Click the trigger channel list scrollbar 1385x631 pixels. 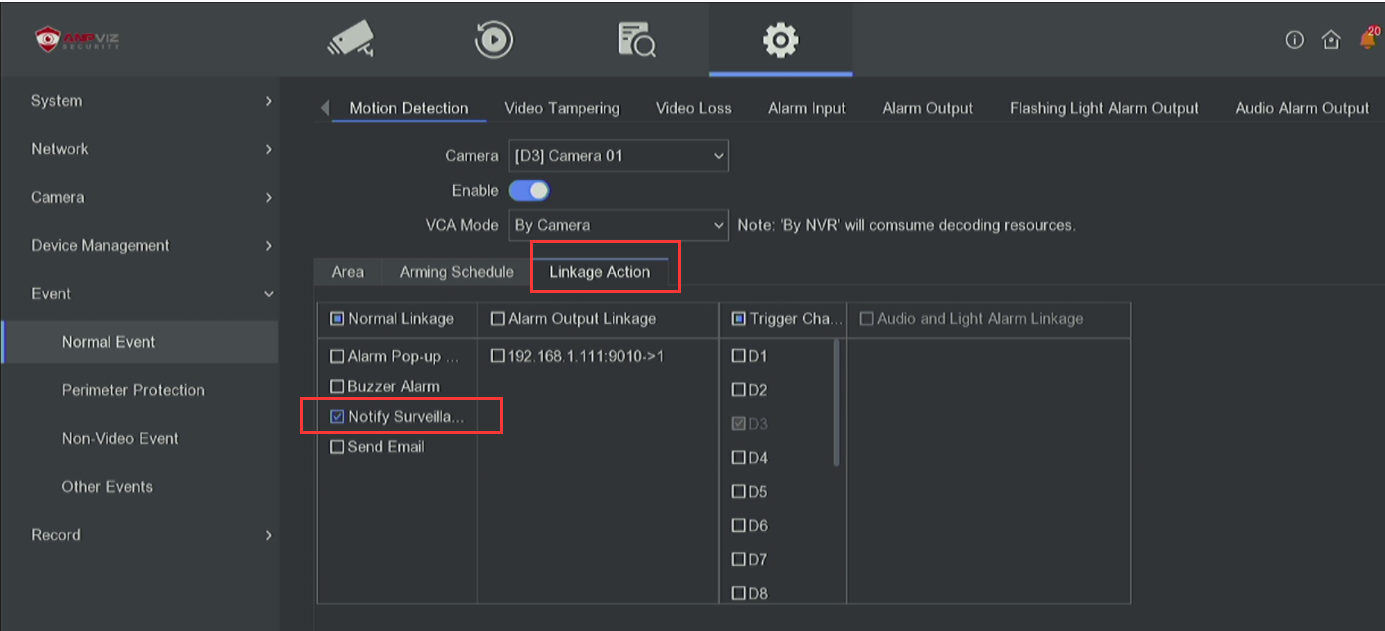point(836,402)
